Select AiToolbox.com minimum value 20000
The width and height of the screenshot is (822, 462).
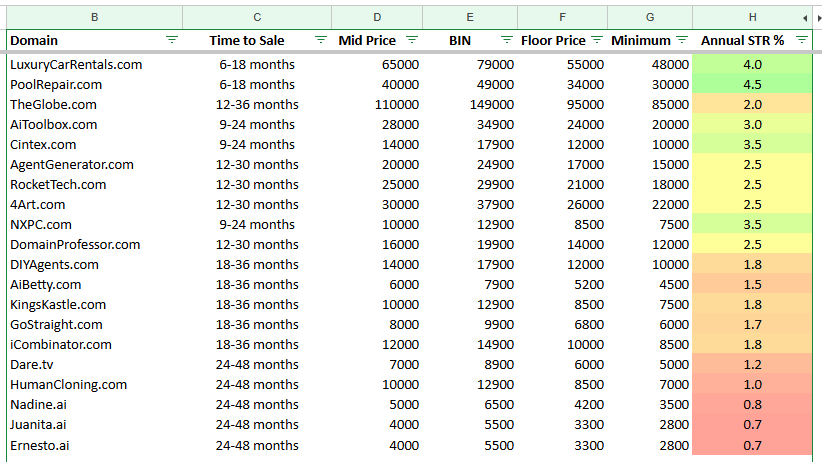click(650, 124)
